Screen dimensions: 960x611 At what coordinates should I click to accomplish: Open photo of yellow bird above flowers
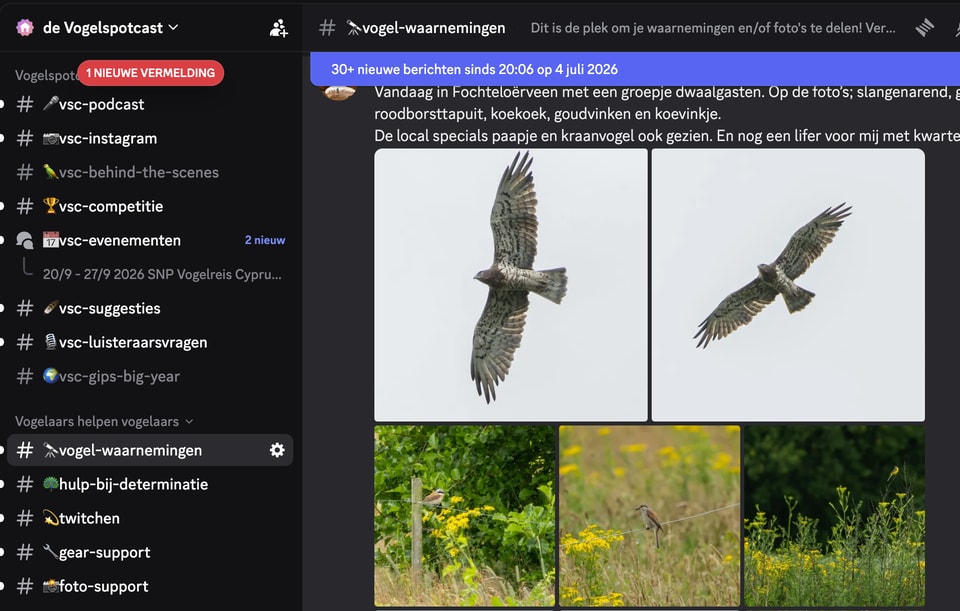(834, 515)
